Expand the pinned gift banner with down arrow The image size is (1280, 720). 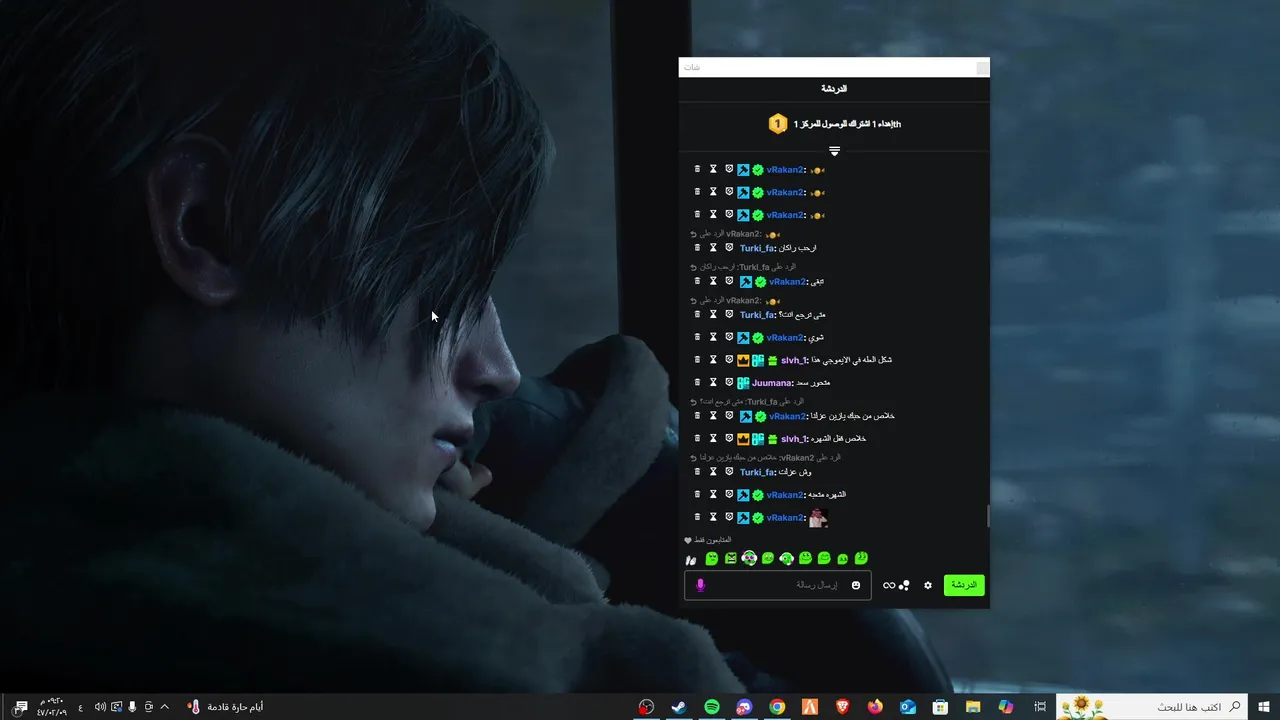click(x=834, y=152)
